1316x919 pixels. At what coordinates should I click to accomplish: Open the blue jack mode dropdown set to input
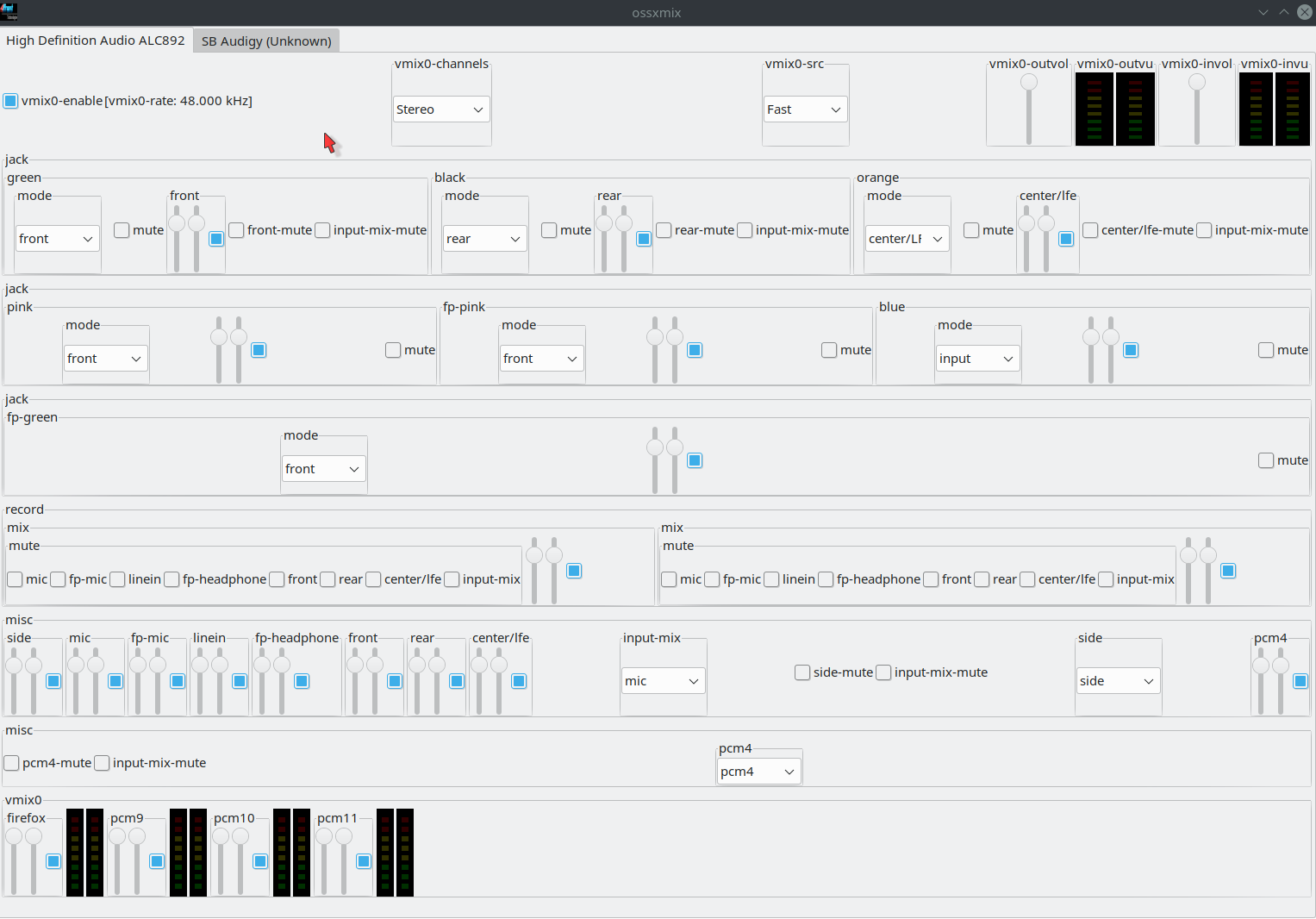click(x=977, y=359)
